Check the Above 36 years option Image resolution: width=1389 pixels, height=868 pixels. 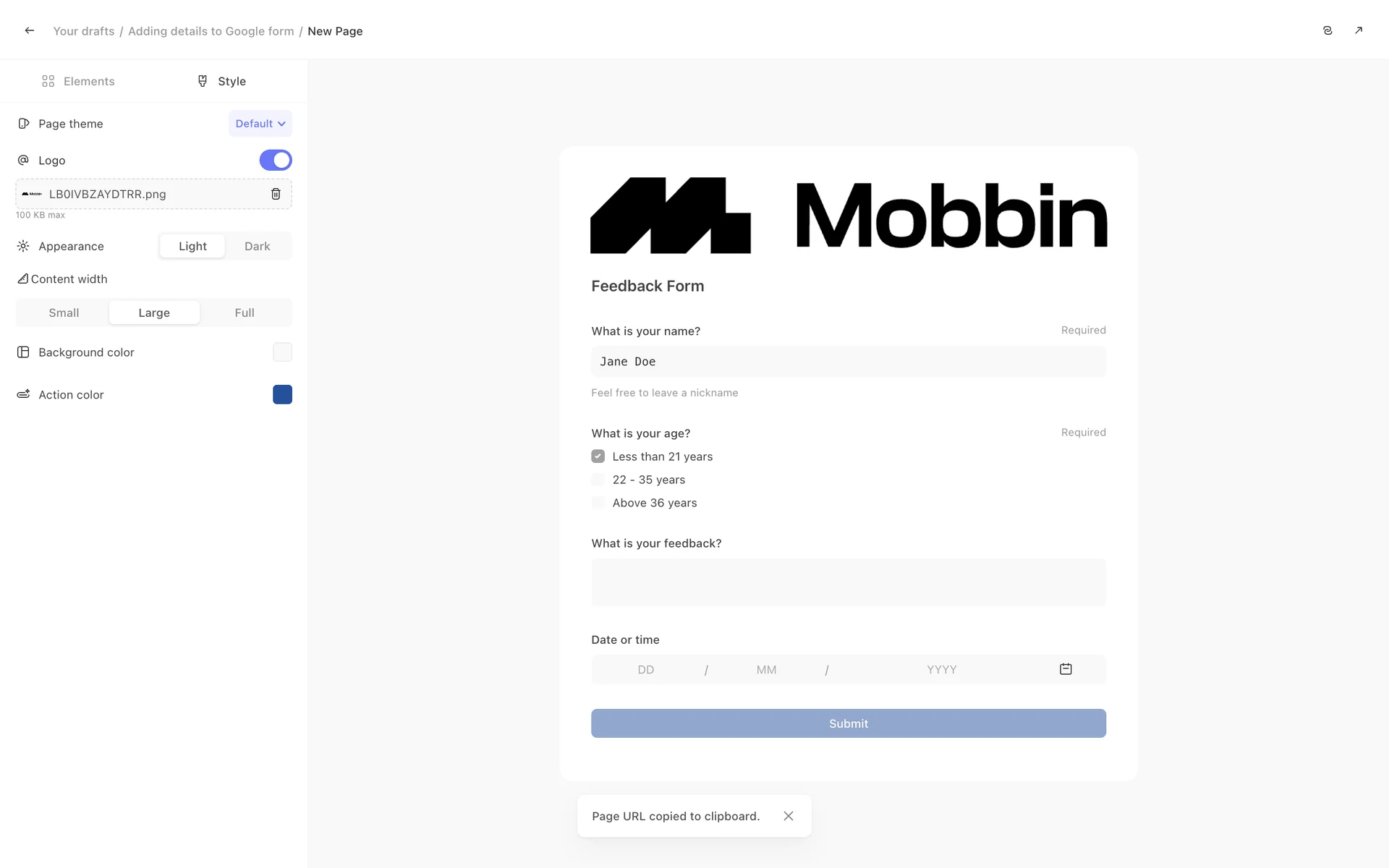[598, 503]
